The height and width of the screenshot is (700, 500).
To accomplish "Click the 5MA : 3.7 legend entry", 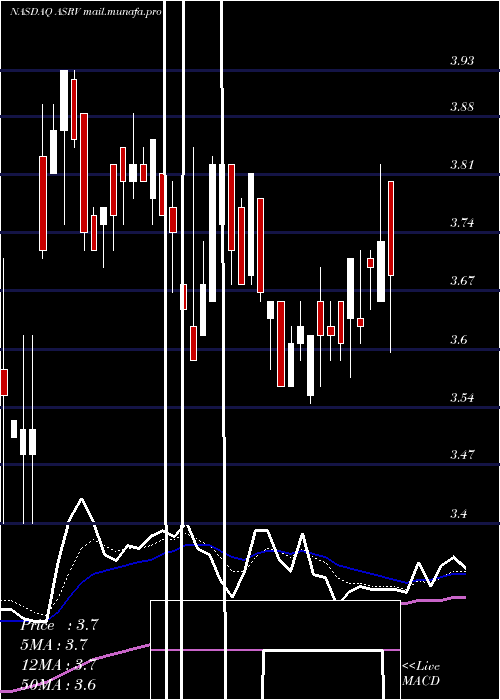I will (x=54, y=645).
